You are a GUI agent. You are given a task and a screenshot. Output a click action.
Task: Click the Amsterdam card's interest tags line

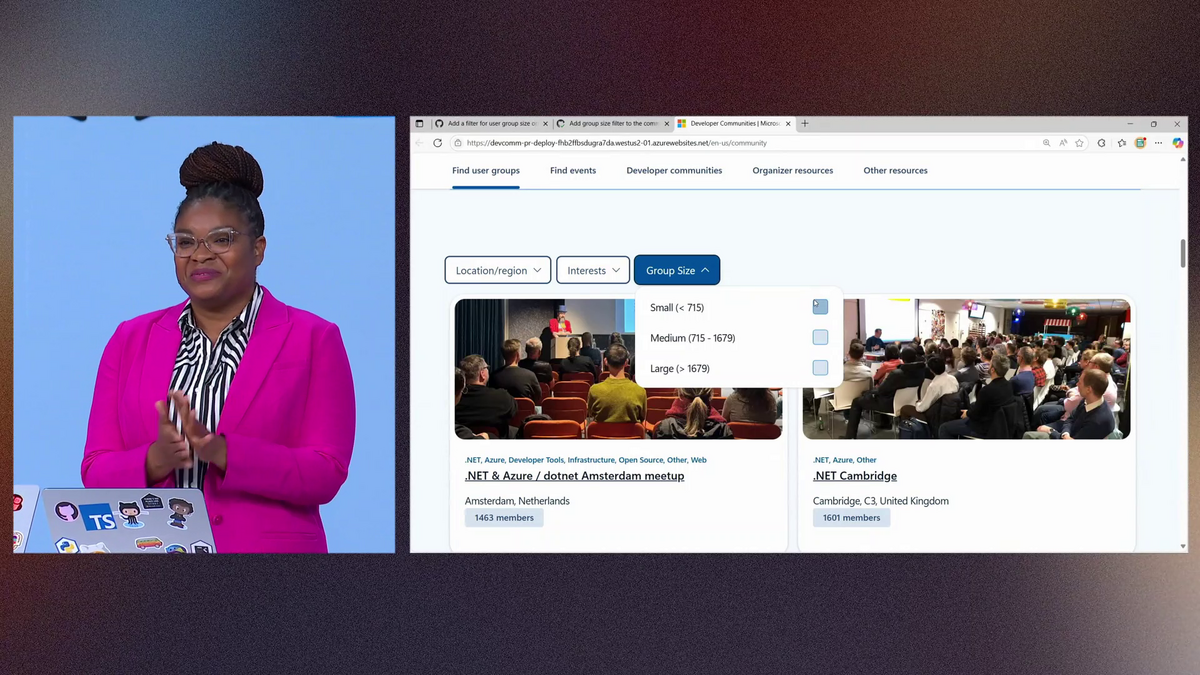[586, 460]
